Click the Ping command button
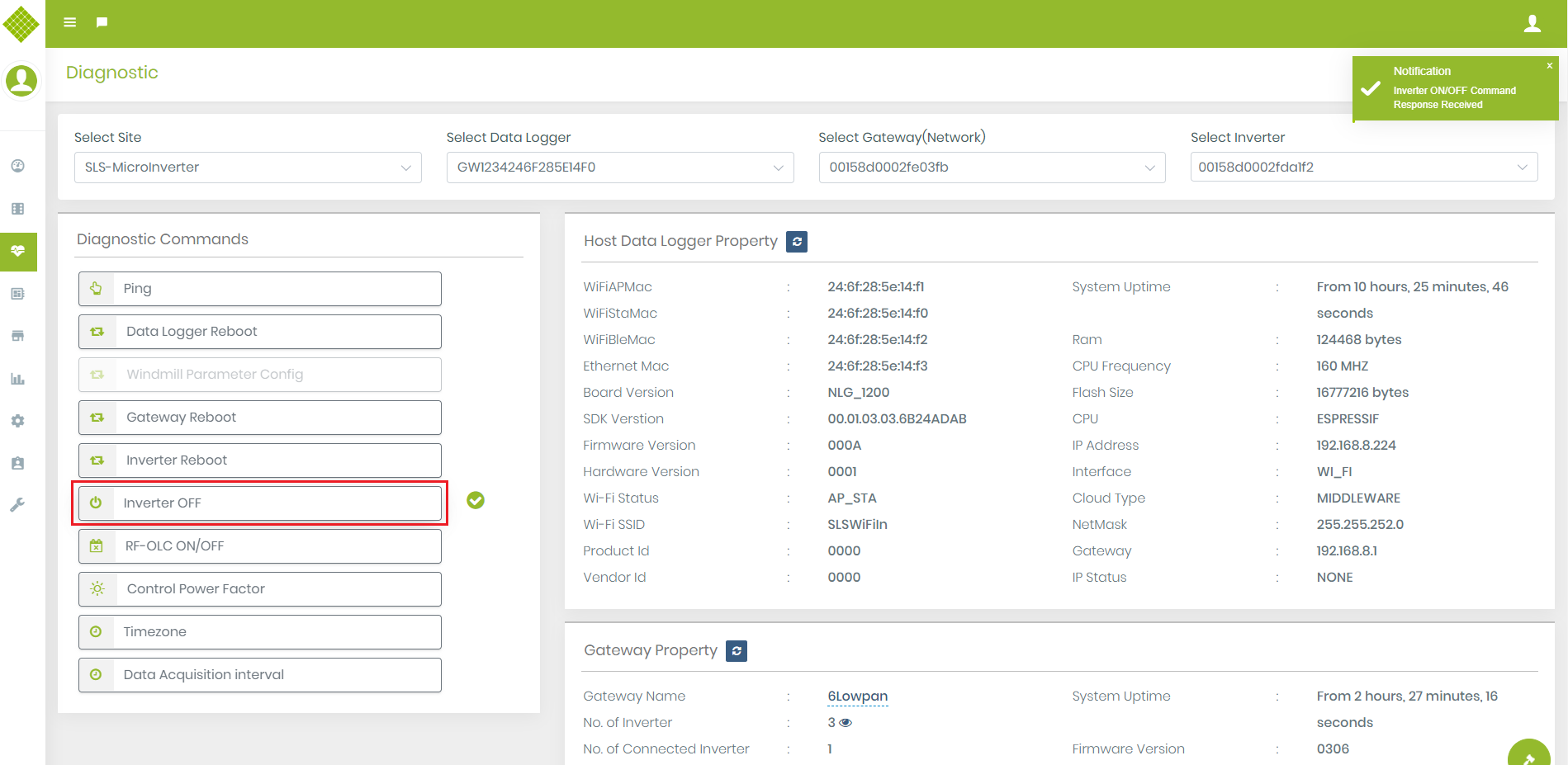The width and height of the screenshot is (1568, 765). click(x=259, y=289)
